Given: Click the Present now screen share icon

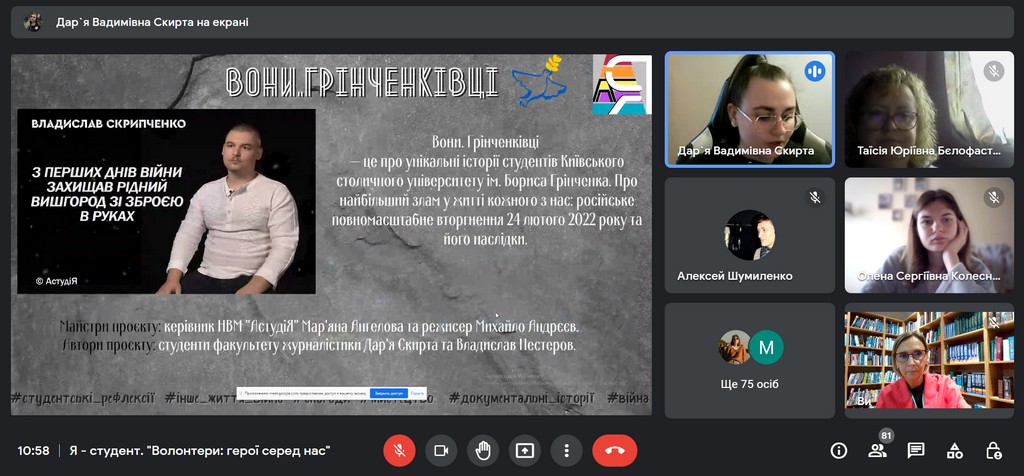Looking at the screenshot, I should point(524,450).
